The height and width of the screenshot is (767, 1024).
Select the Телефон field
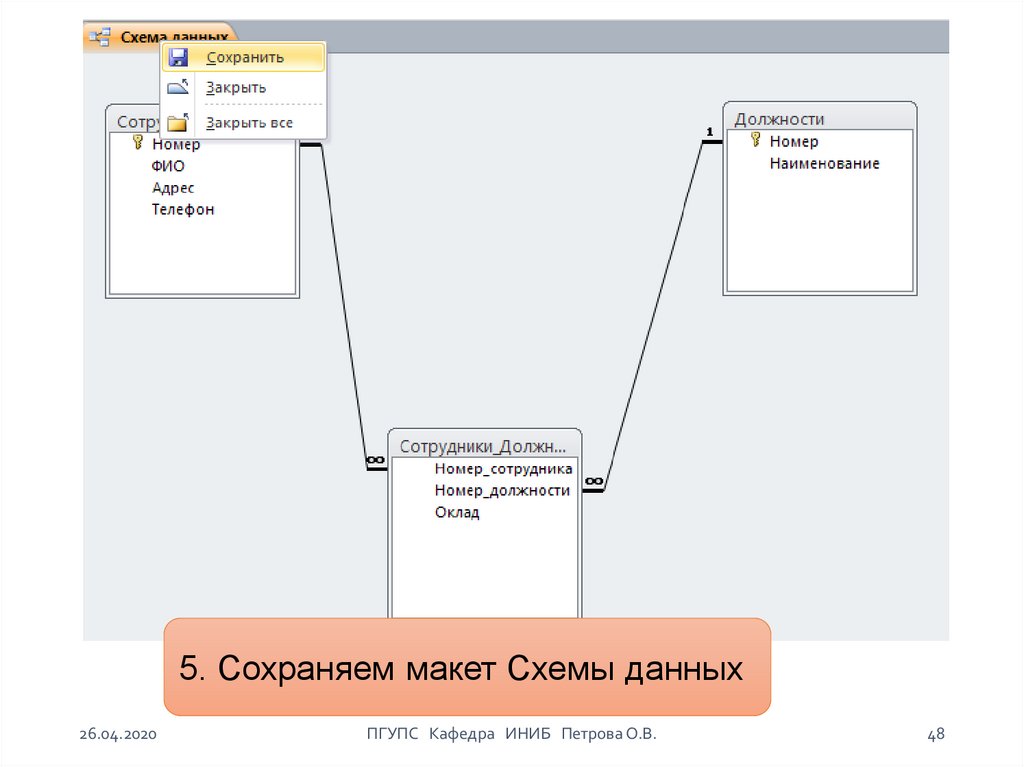[x=183, y=210]
